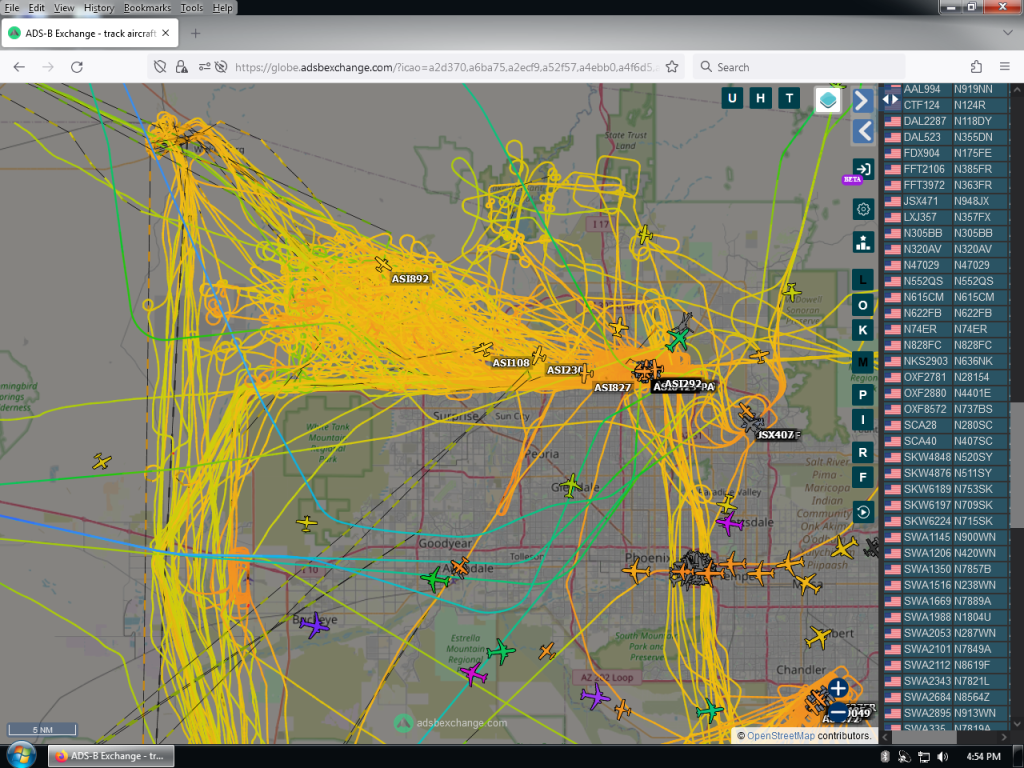Click the tracking protection shield icon
The height and width of the screenshot is (768, 1024).
(x=159, y=67)
